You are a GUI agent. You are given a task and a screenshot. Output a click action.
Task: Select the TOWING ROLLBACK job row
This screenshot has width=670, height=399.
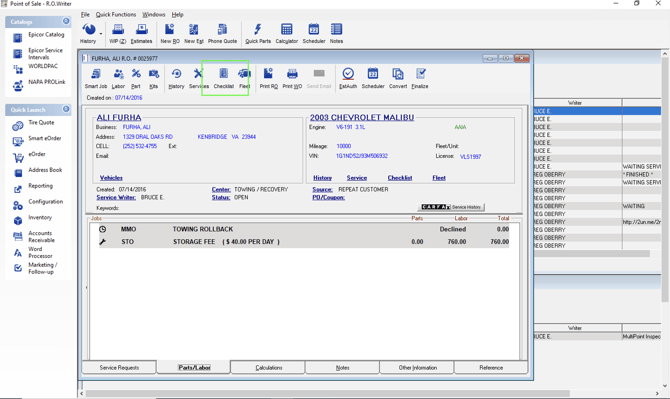tap(304, 229)
